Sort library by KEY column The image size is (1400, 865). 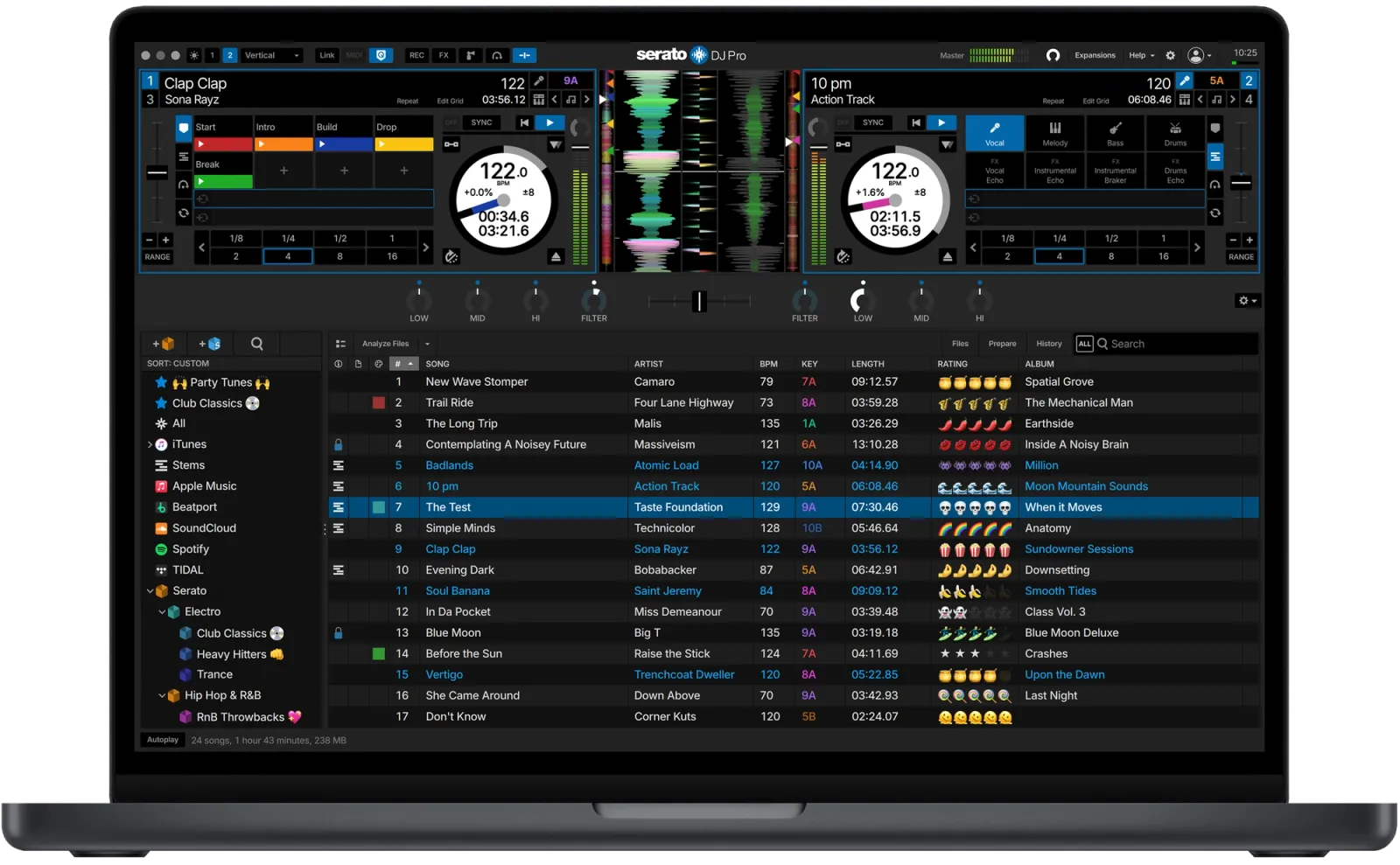pyautogui.click(x=809, y=365)
